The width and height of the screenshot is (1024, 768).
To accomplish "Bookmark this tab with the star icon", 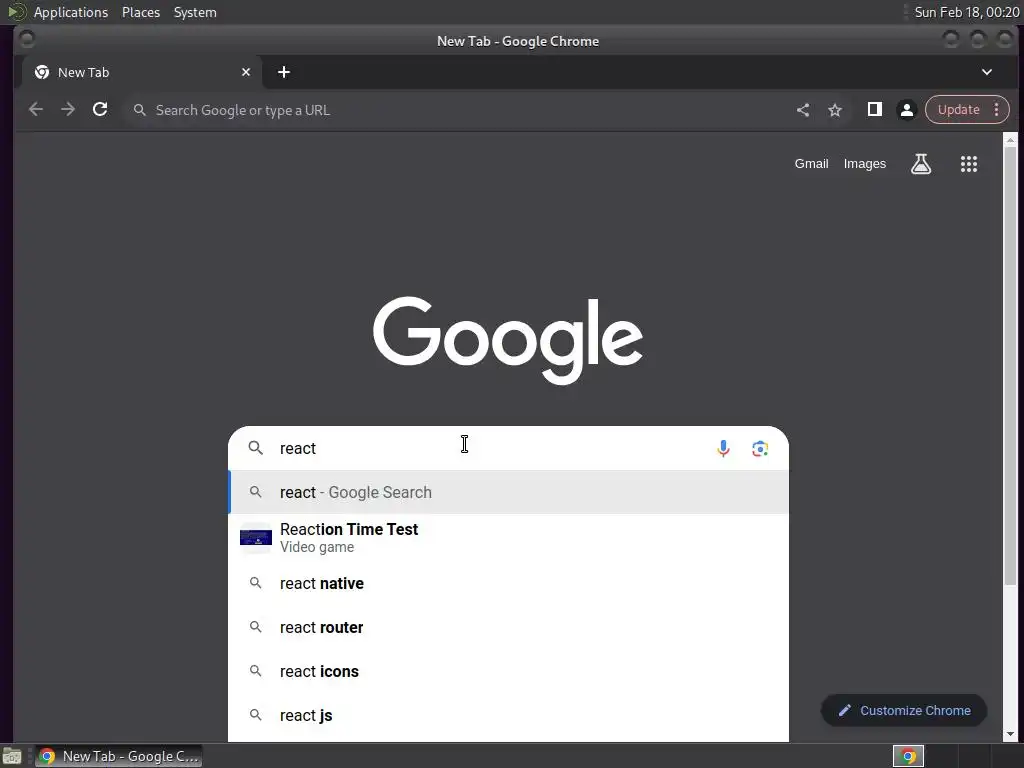I will 835,110.
